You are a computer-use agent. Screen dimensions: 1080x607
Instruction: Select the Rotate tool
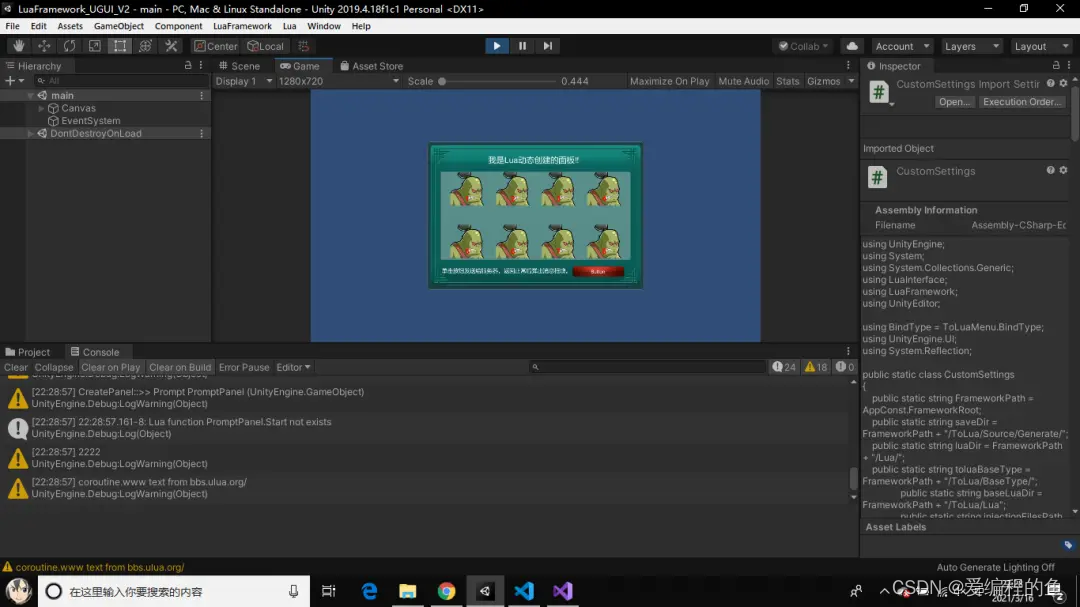pos(68,45)
